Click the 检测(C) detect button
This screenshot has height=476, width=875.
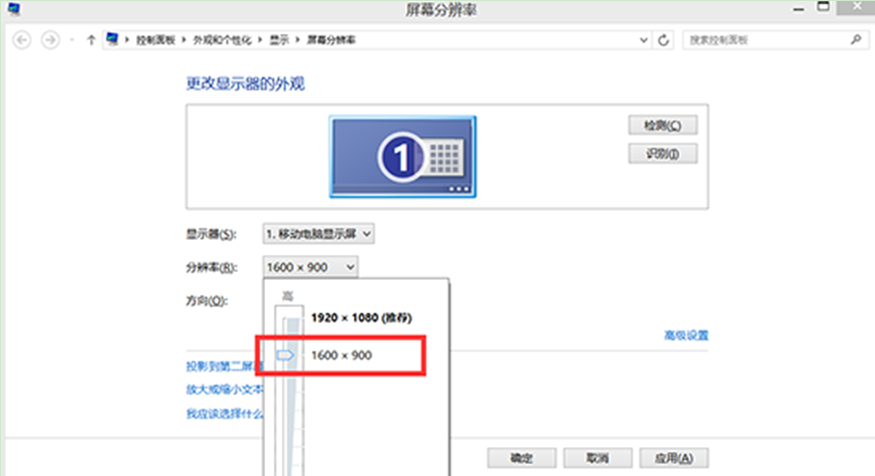[x=663, y=125]
